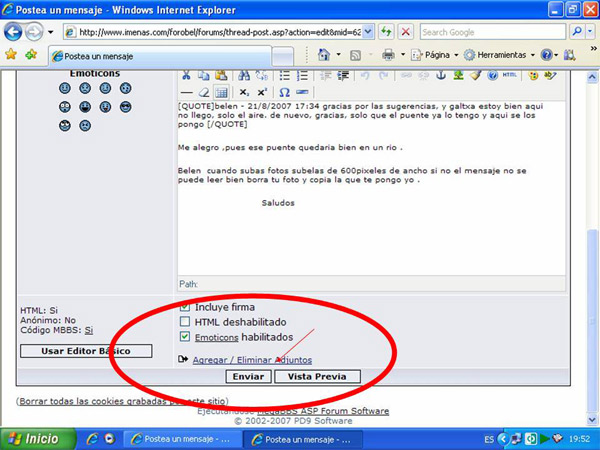Enable the 'HTML deshabilitado' checkbox

184,322
